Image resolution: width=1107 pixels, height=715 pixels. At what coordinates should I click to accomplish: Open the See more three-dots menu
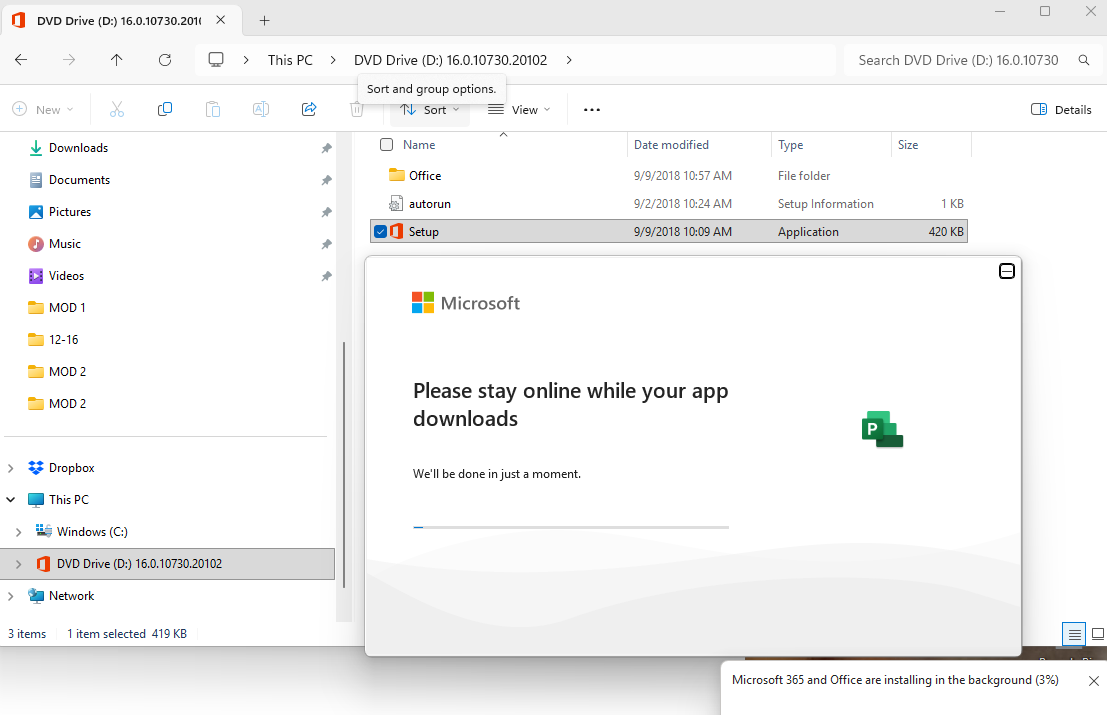[x=592, y=109]
